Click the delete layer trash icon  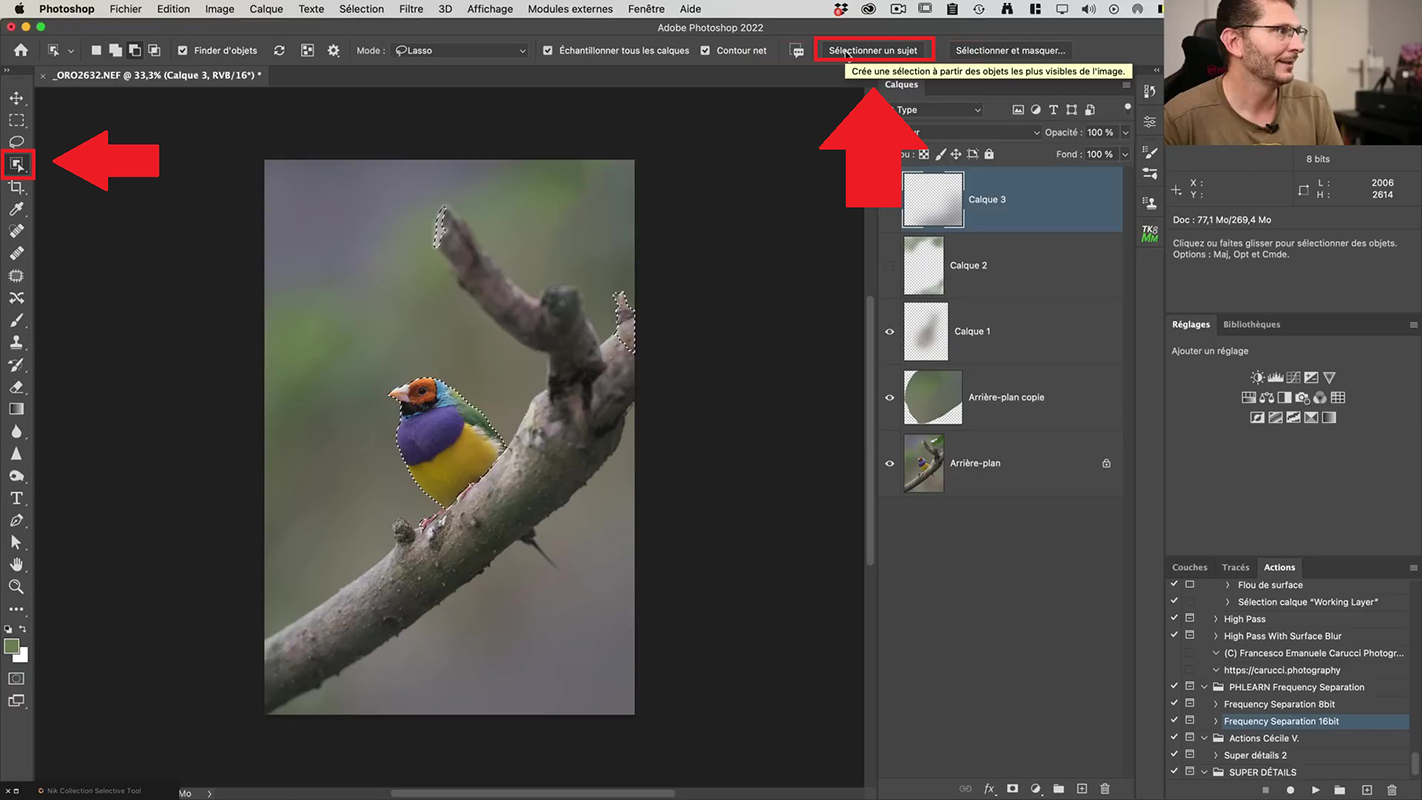point(1105,789)
